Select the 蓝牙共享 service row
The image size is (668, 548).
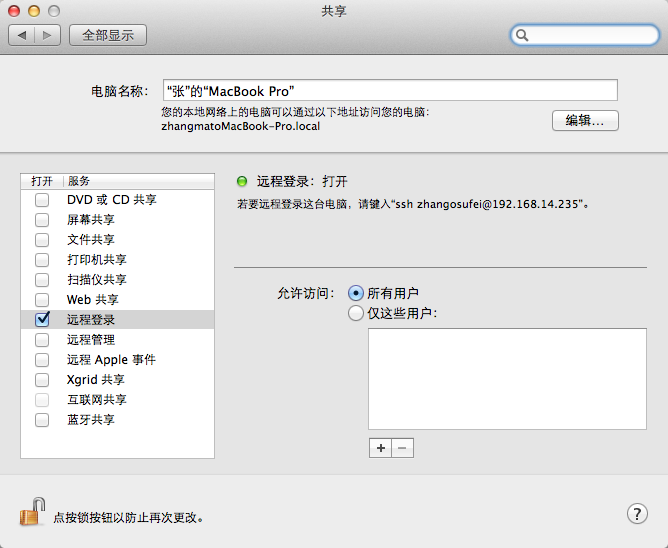[117, 420]
